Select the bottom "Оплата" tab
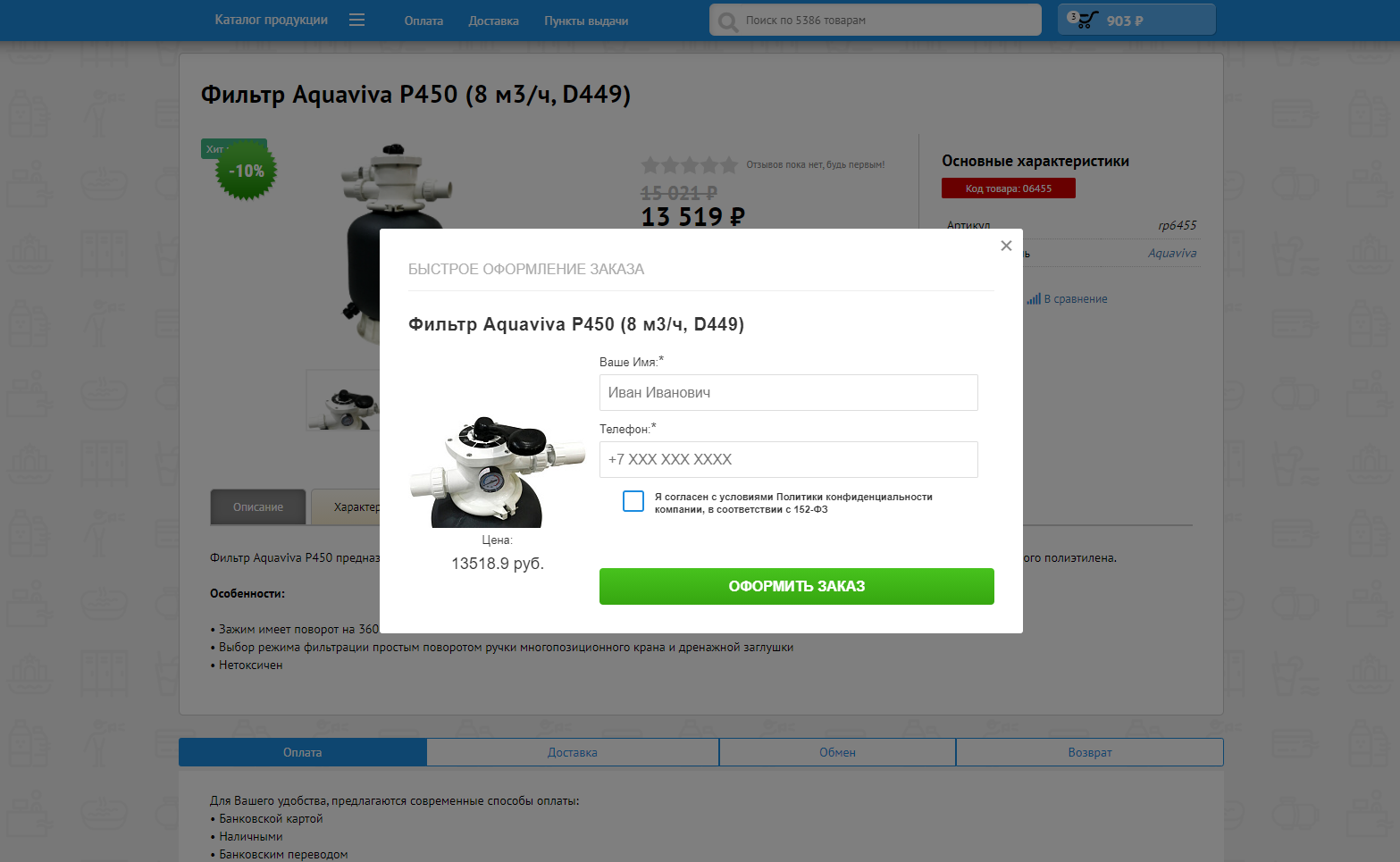The image size is (1400, 862). [302, 752]
